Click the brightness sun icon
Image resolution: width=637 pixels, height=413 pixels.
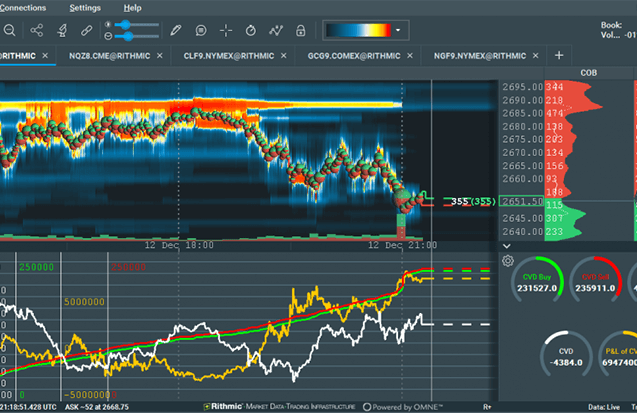point(108,25)
